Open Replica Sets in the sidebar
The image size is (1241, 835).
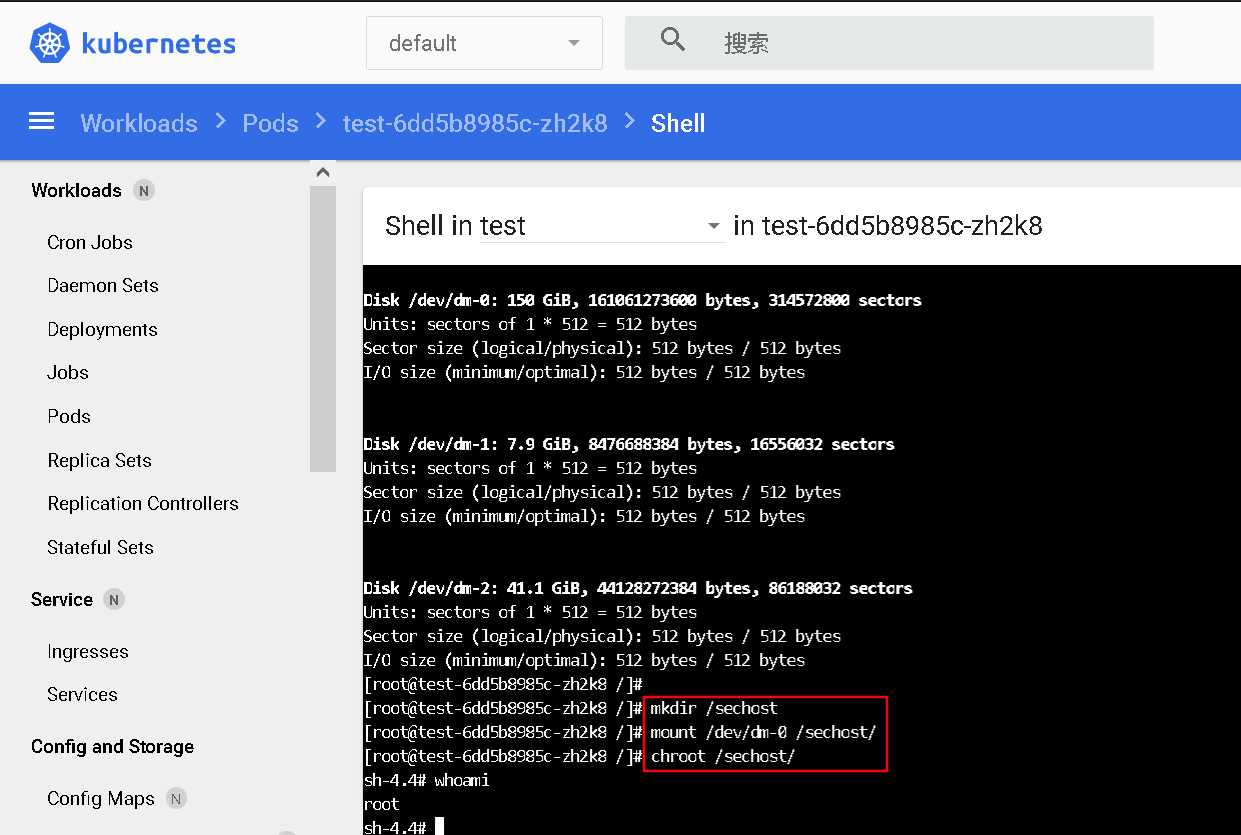click(x=99, y=460)
